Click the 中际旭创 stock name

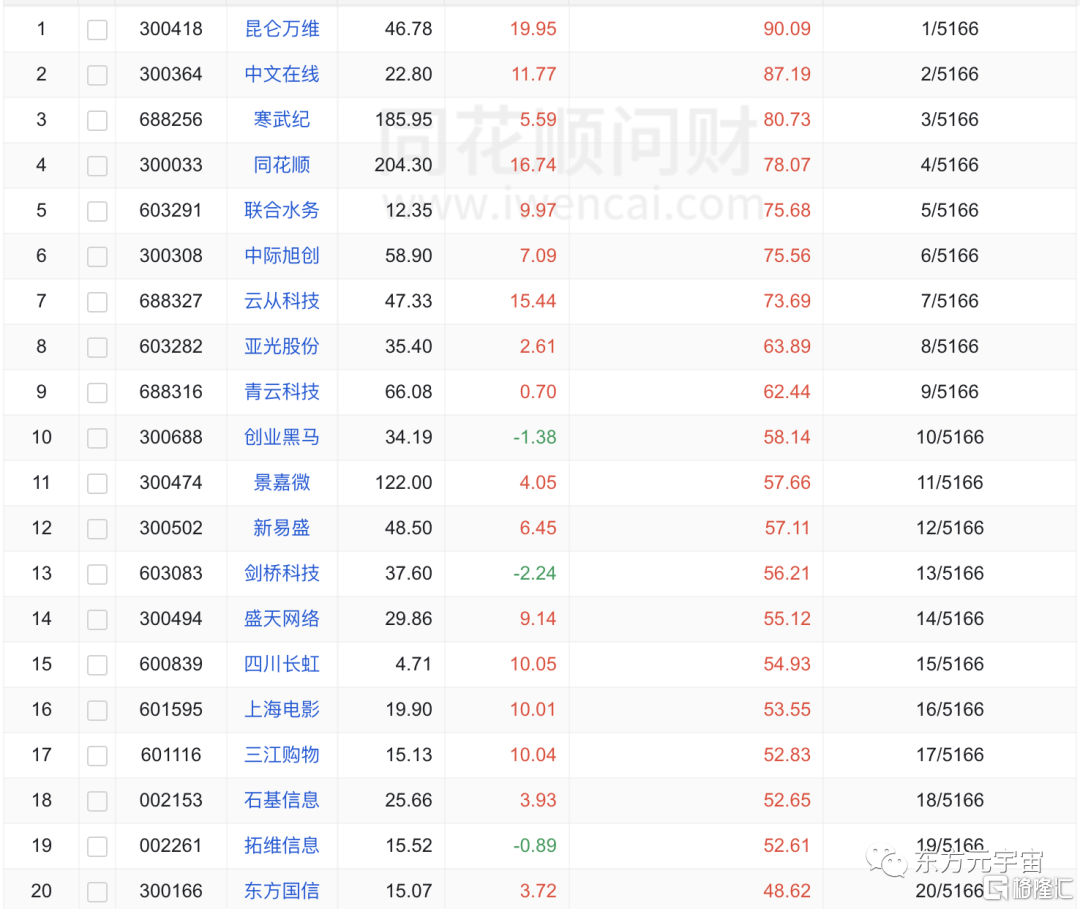point(282,256)
